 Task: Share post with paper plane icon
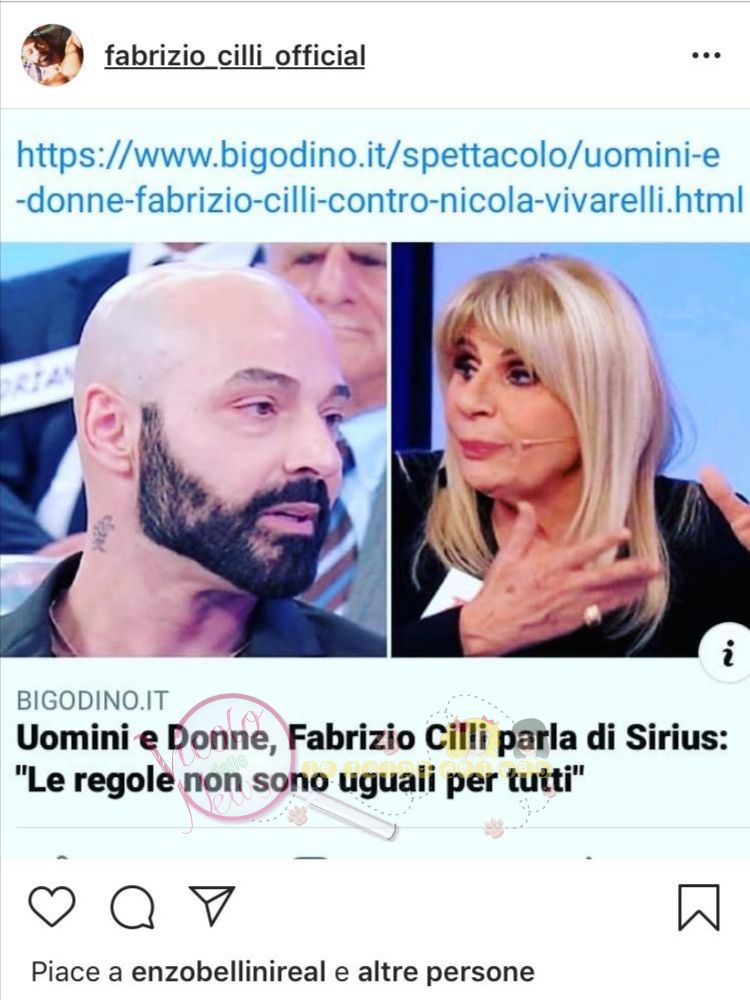212,905
